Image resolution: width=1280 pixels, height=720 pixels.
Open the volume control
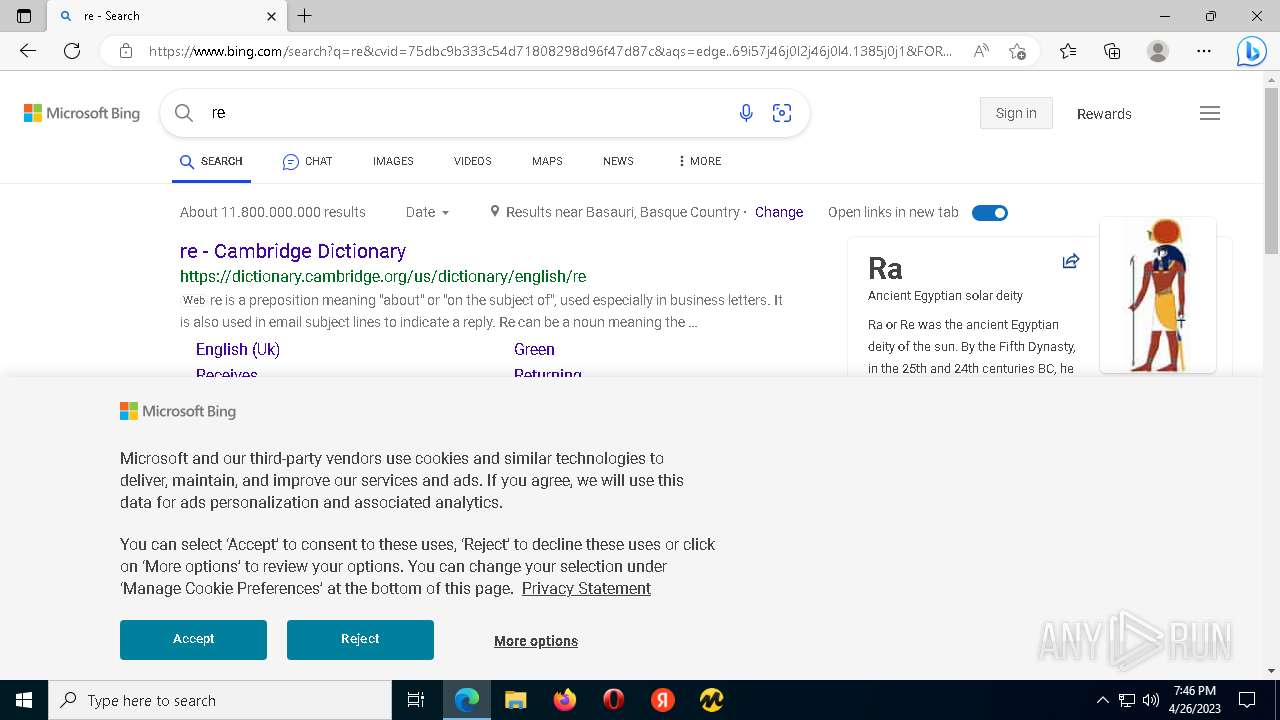pos(1151,700)
